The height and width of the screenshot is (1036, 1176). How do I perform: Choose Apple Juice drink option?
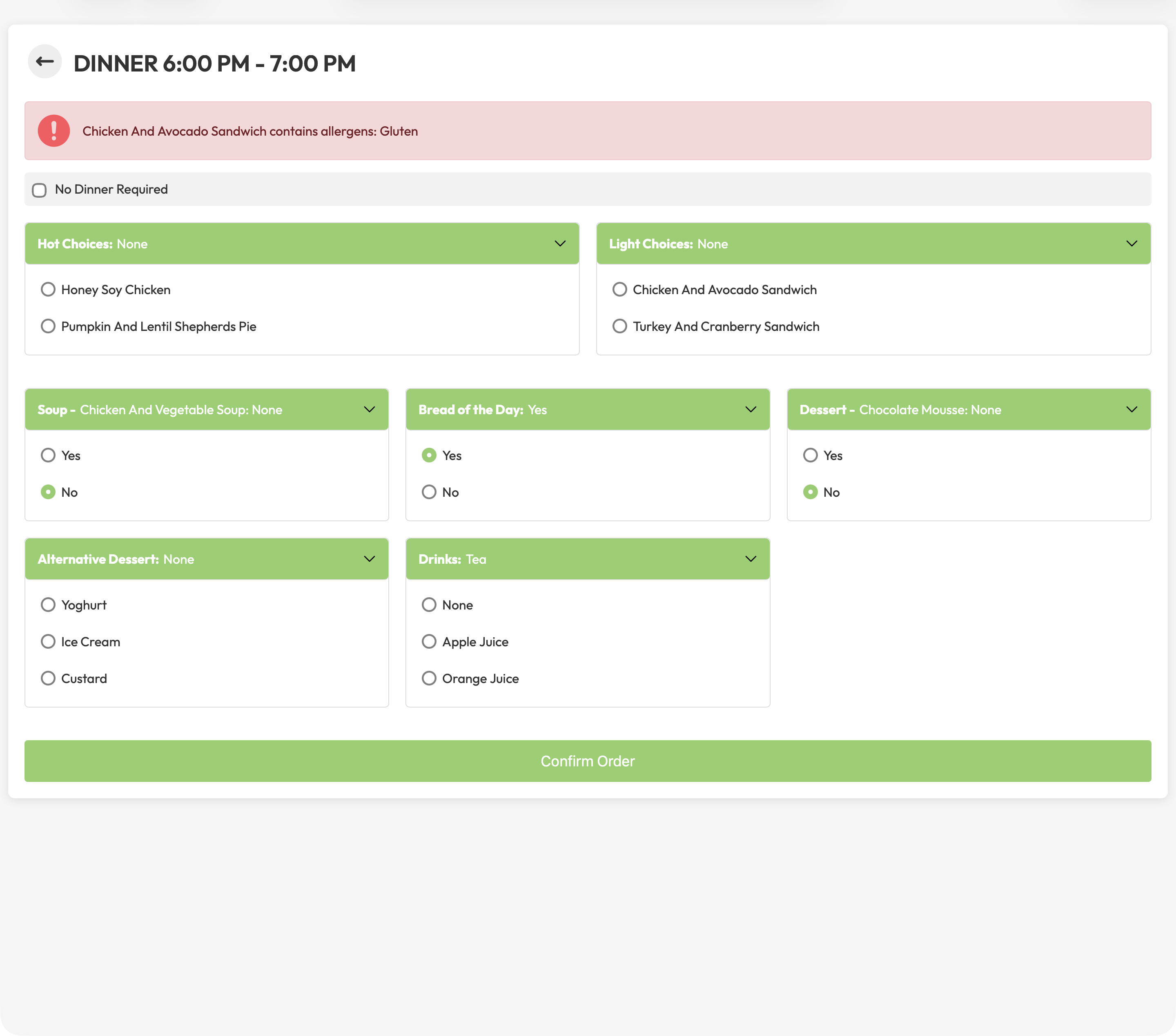tap(429, 642)
